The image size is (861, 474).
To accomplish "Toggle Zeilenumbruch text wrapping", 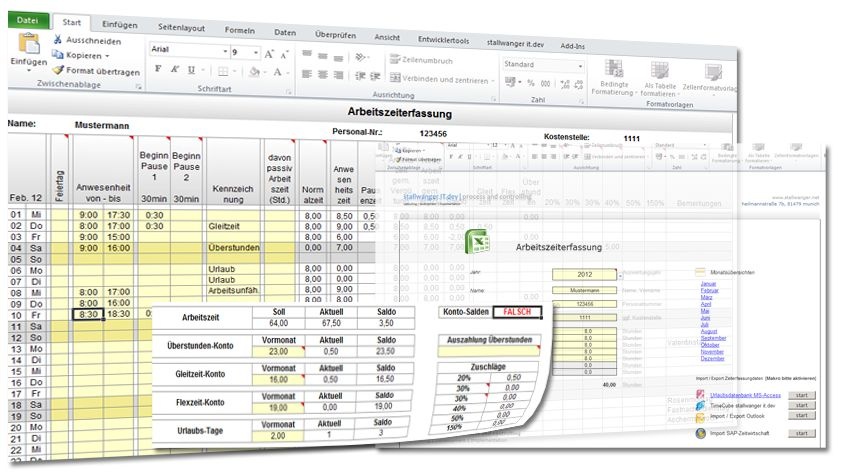I will click(421, 60).
